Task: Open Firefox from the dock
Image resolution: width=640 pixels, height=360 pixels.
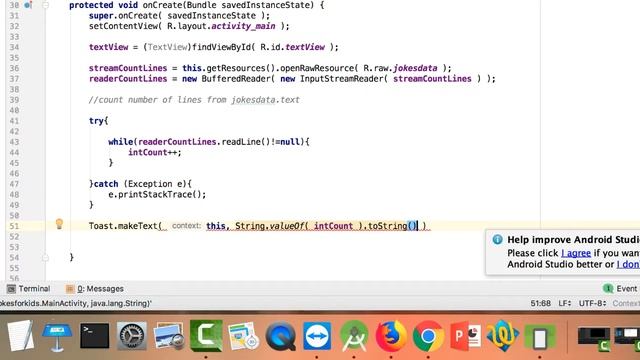Action: pos(391,336)
